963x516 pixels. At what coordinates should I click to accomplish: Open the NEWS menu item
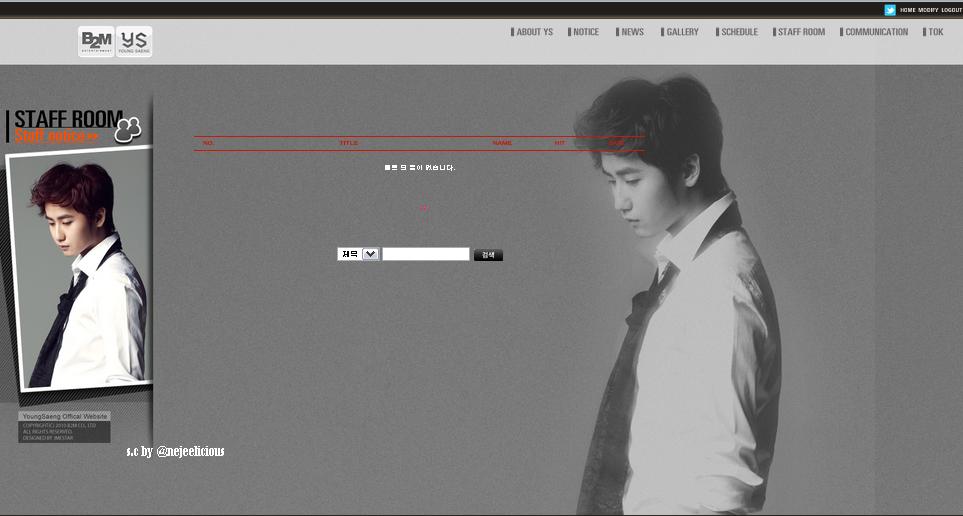[x=630, y=32]
